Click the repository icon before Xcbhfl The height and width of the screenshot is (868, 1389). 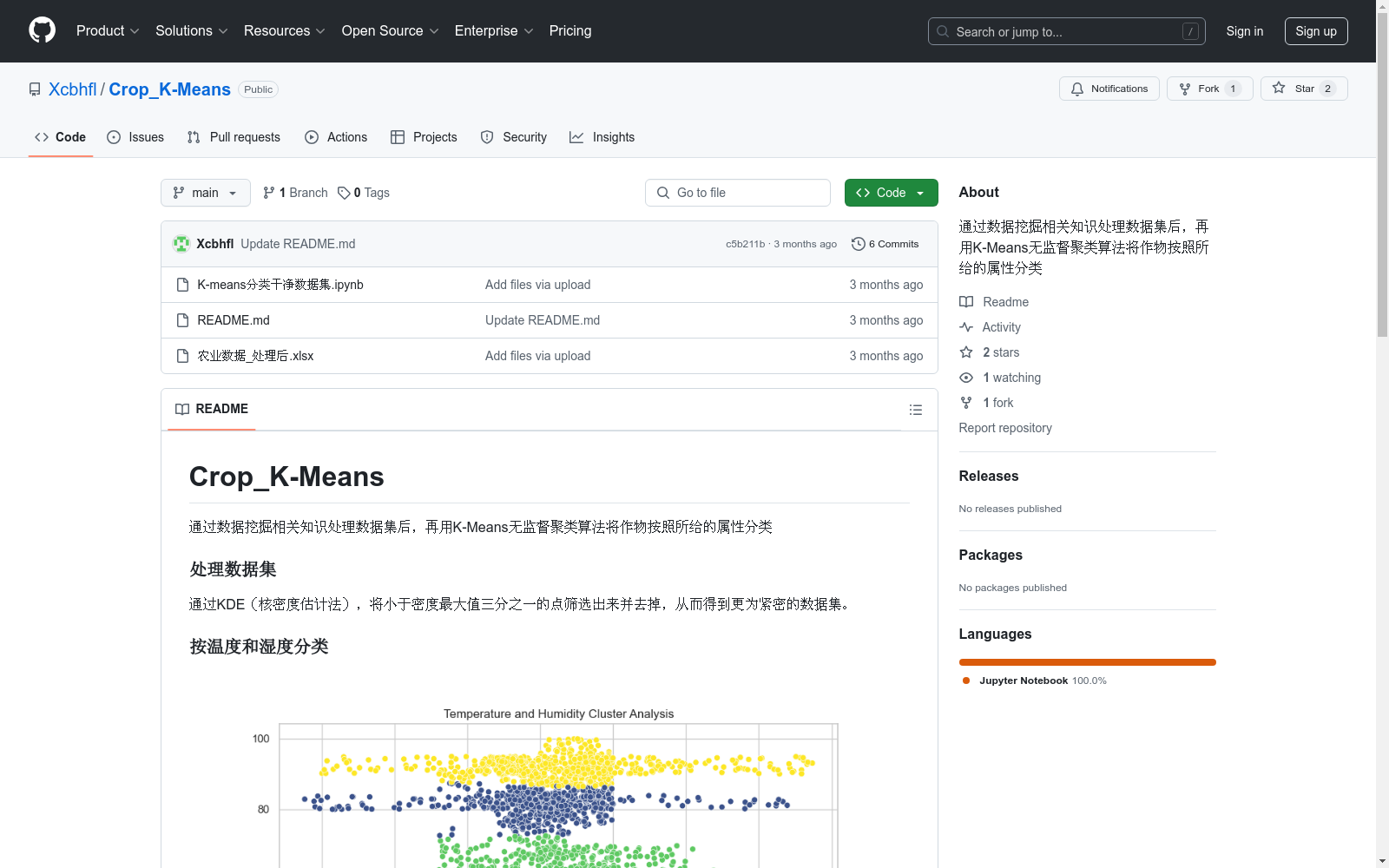(x=35, y=89)
